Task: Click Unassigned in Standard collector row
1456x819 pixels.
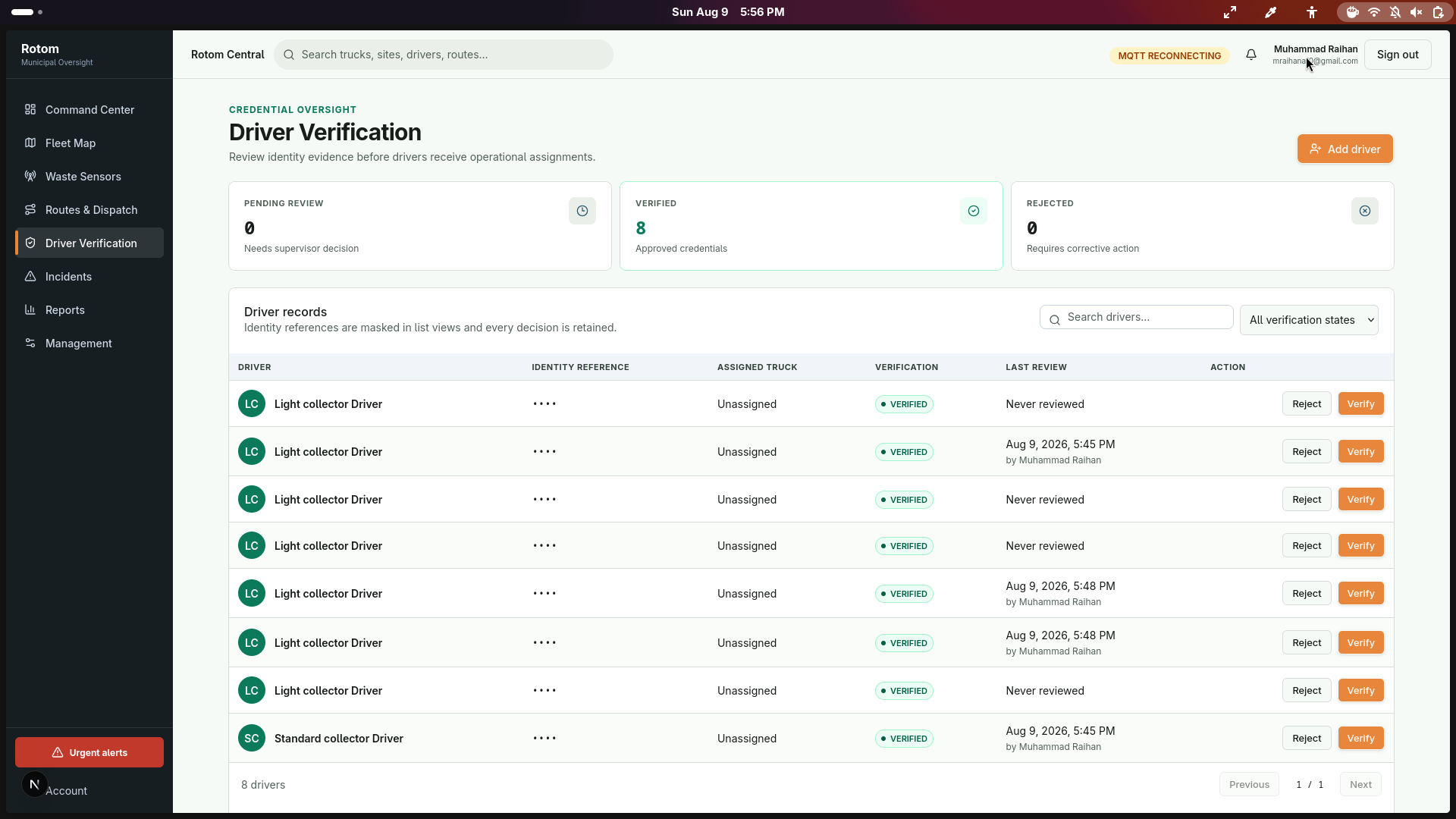Action: pyautogui.click(x=747, y=739)
